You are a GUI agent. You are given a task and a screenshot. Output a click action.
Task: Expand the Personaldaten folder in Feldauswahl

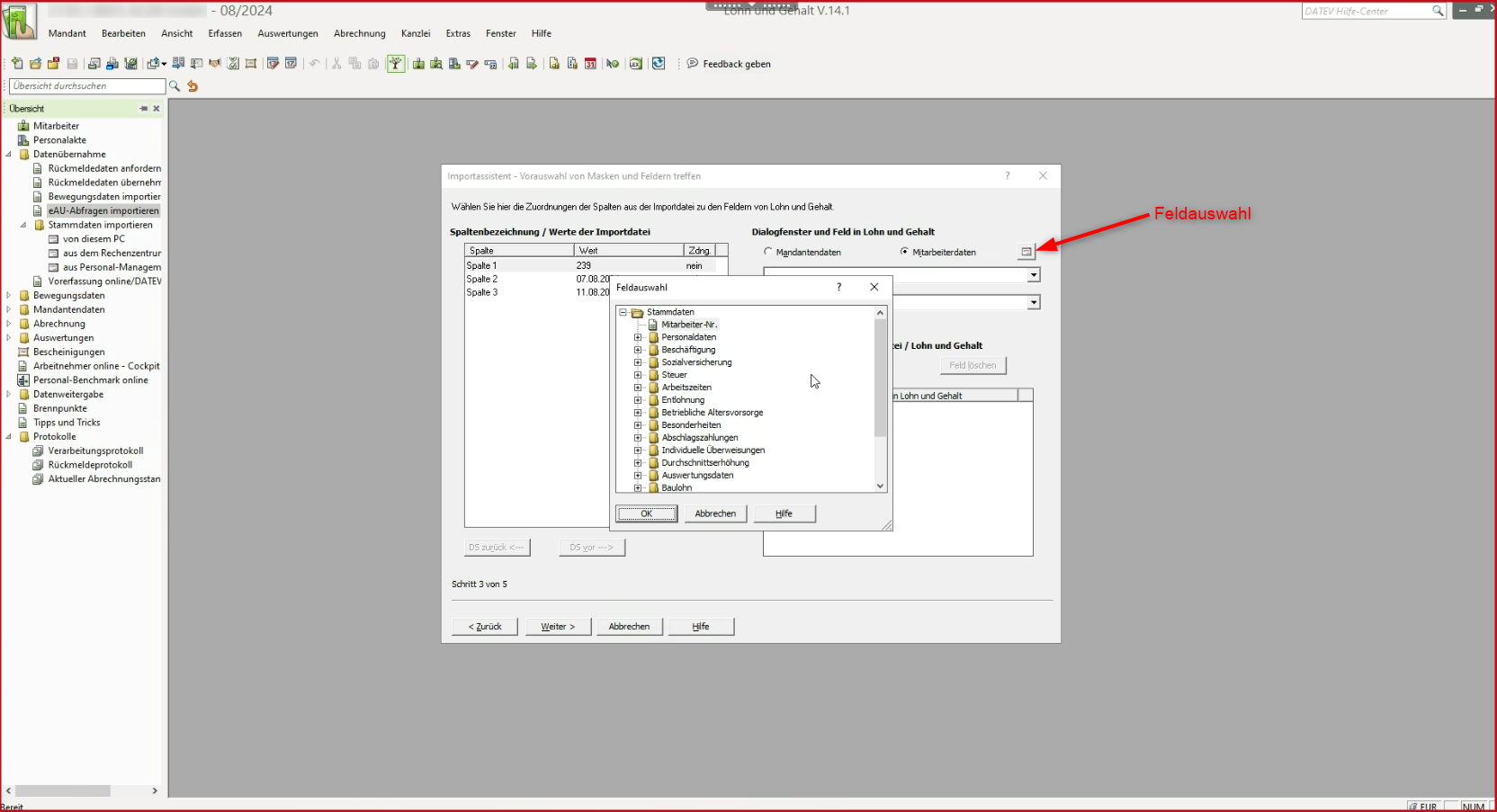pos(638,337)
